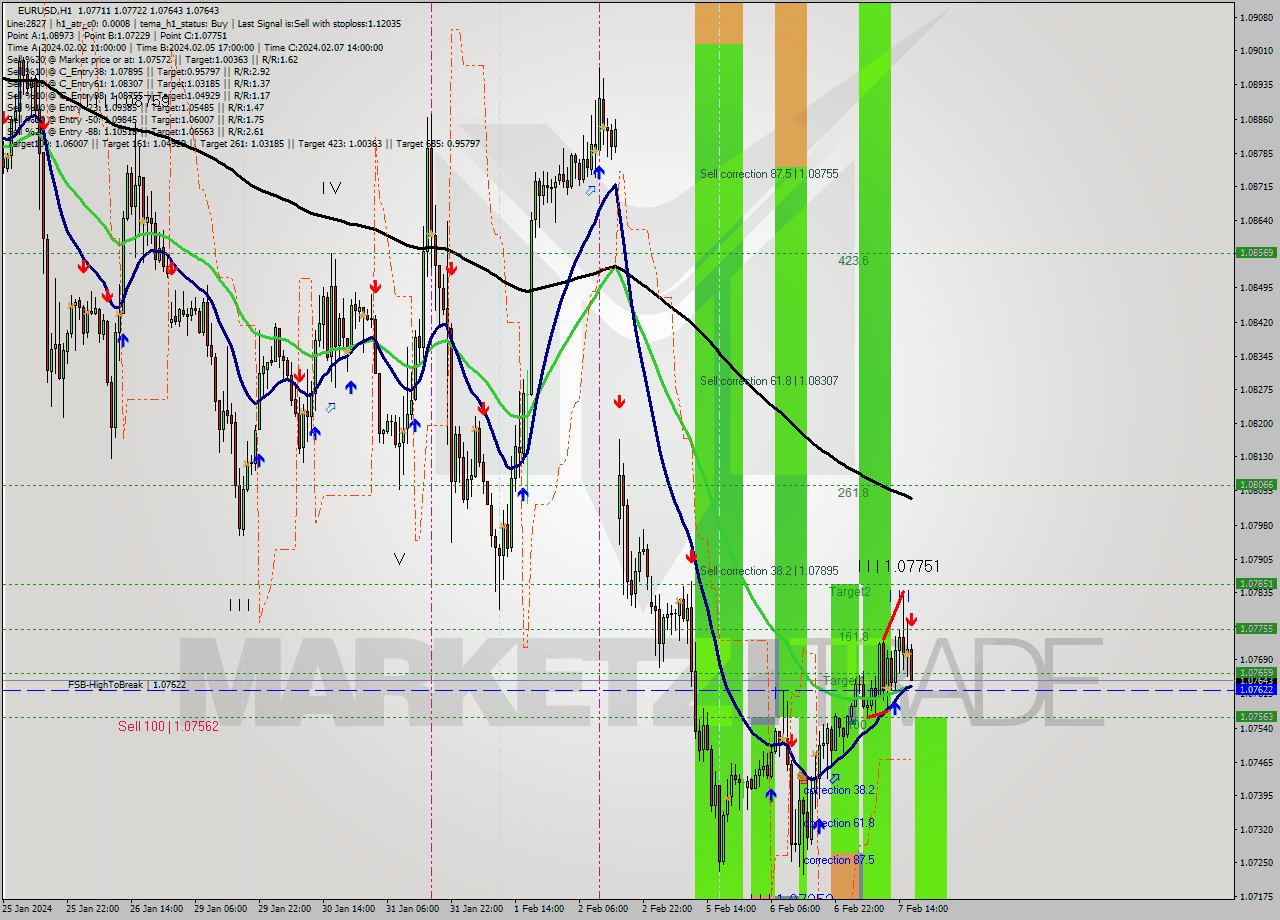Click the '161.8' Fibonacci label
The height and width of the screenshot is (920, 1280).
(853, 637)
